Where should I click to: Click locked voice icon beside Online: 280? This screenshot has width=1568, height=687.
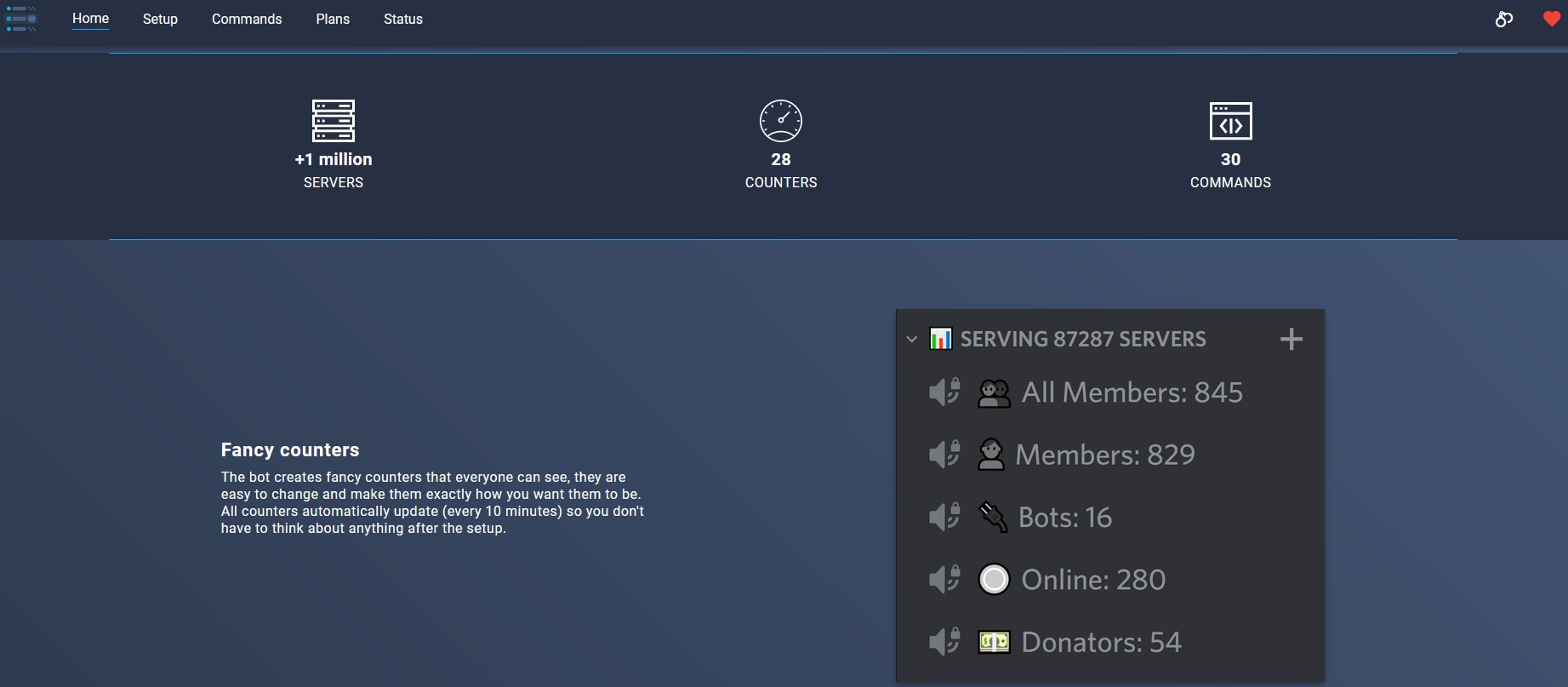944,580
